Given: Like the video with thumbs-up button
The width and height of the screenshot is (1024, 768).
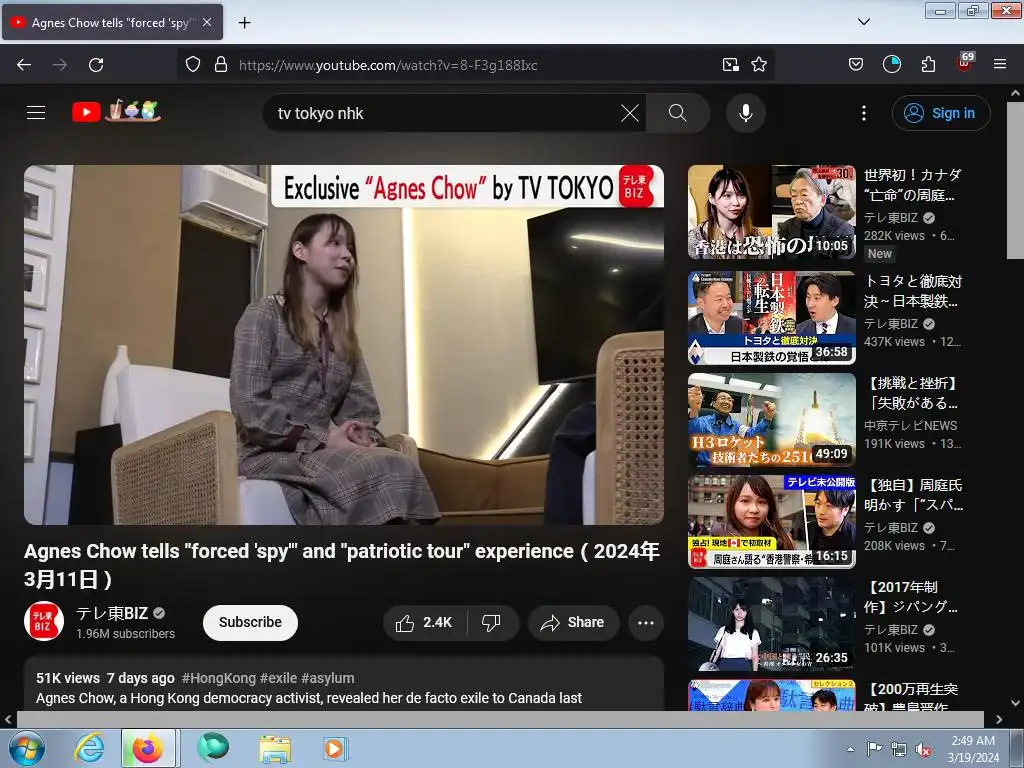Looking at the screenshot, I should [424, 622].
